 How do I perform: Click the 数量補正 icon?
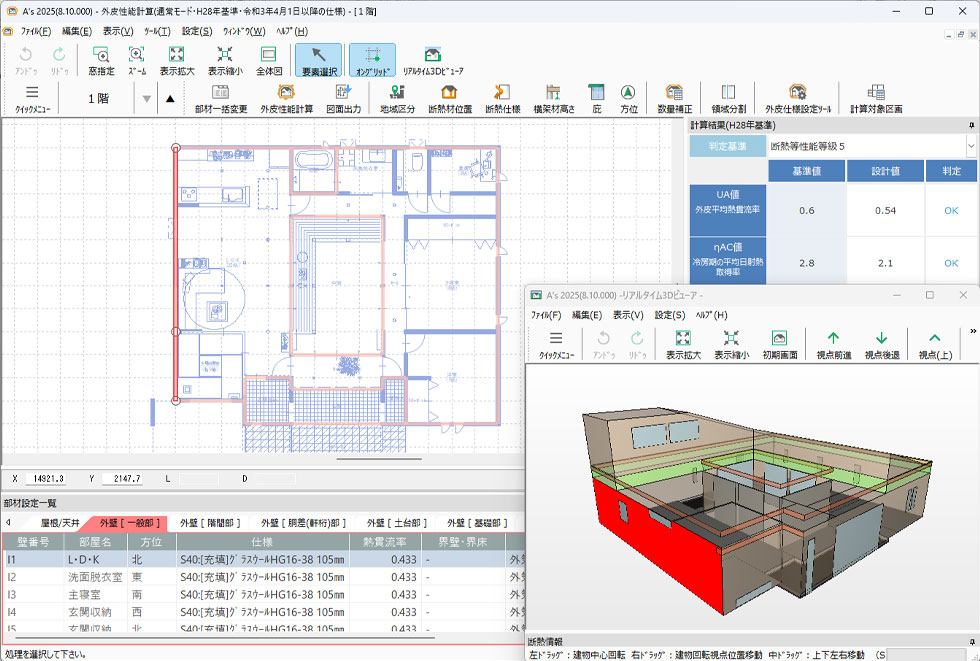pos(674,99)
